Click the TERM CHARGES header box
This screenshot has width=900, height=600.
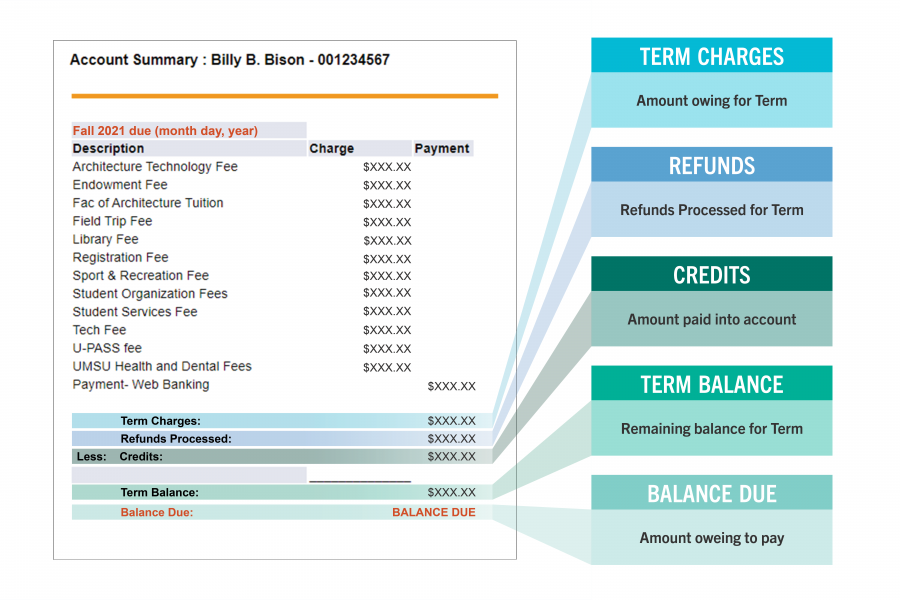coord(711,56)
